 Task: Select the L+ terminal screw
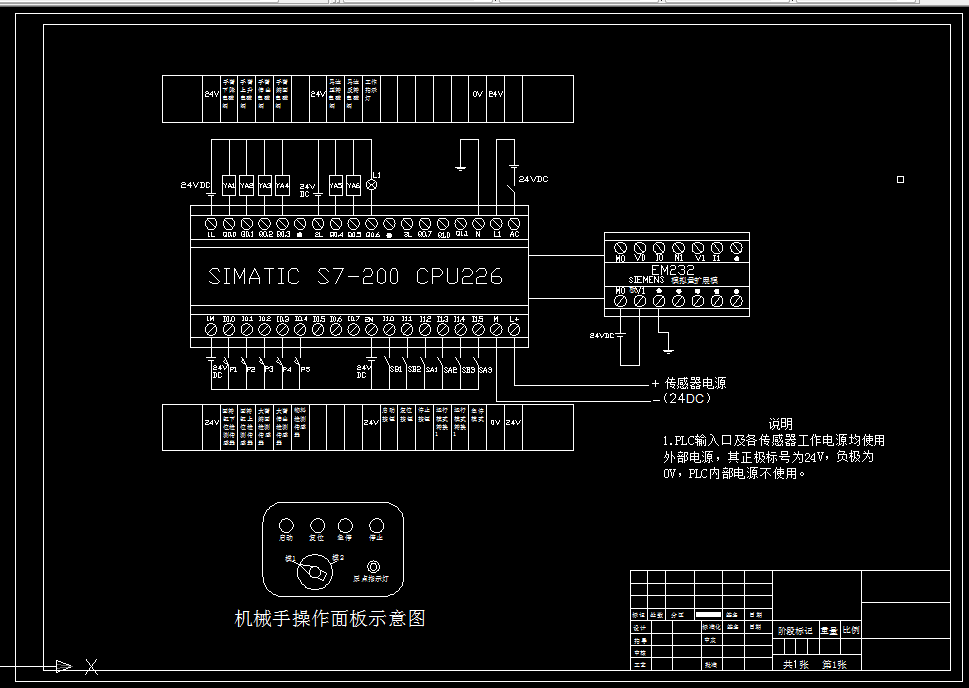coord(514,330)
